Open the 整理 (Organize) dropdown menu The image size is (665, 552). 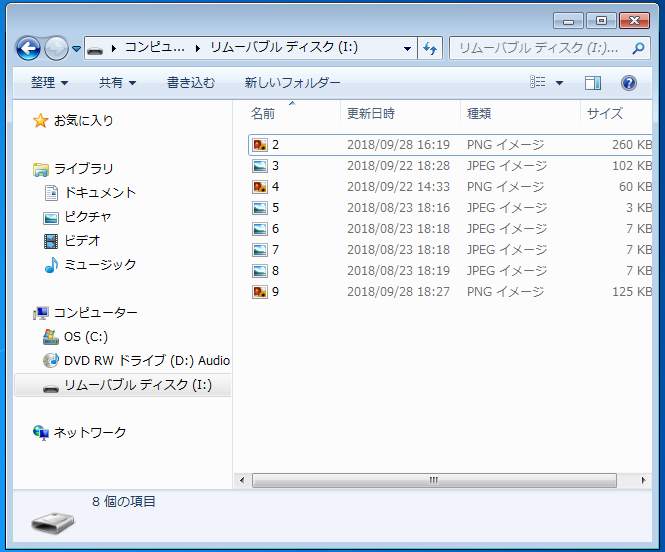49,83
